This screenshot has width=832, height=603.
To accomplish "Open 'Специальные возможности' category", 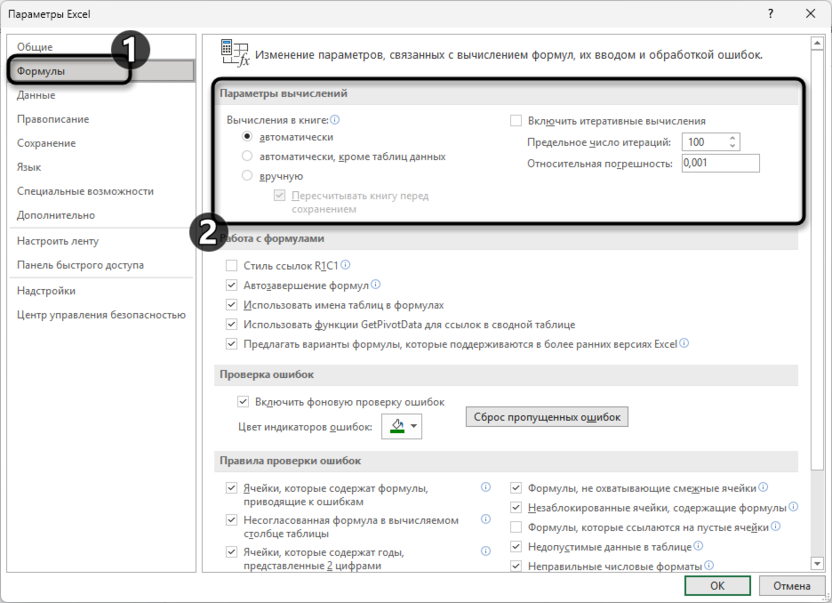I will pyautogui.click(x=101, y=191).
